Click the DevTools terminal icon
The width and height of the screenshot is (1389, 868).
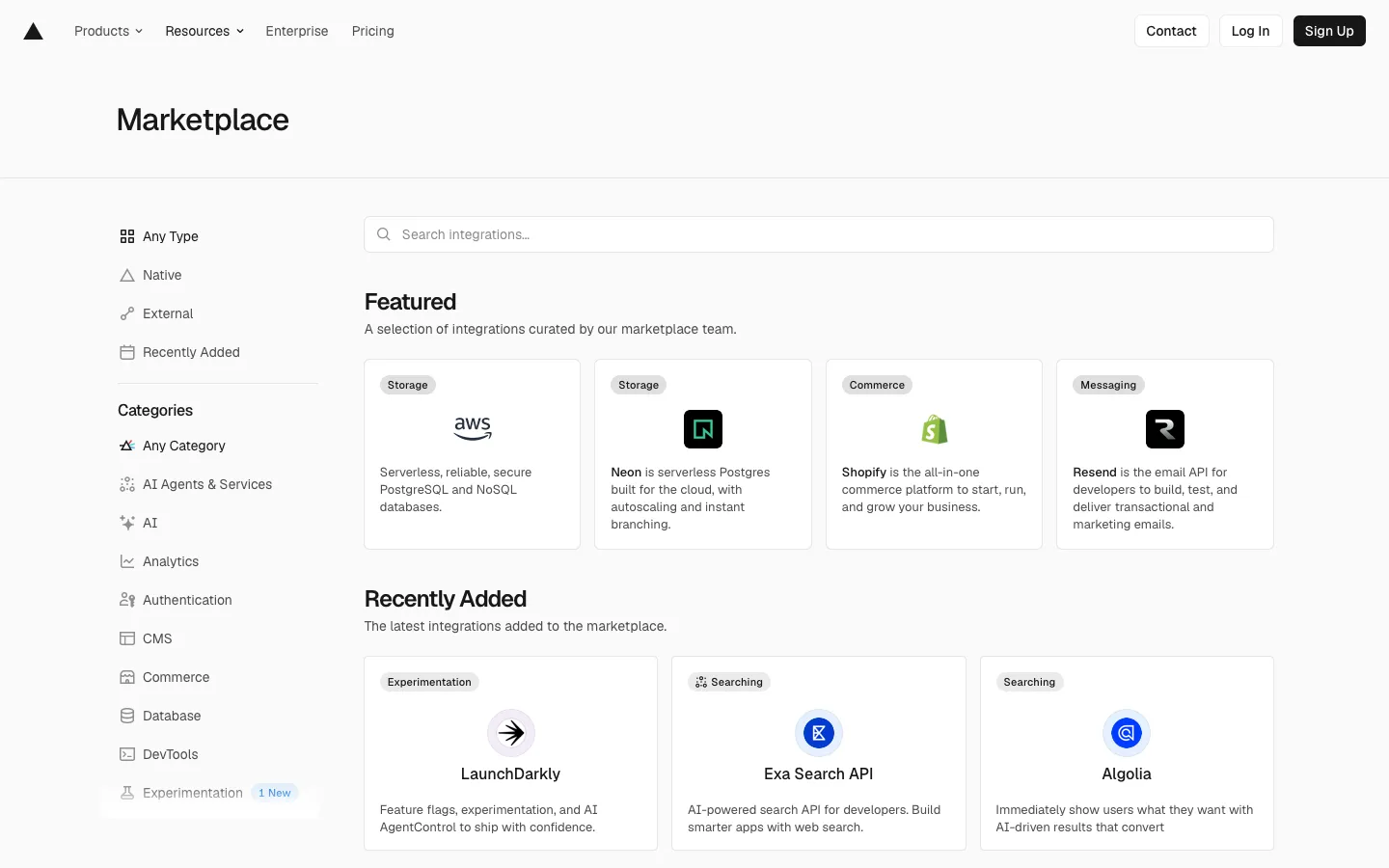(127, 754)
